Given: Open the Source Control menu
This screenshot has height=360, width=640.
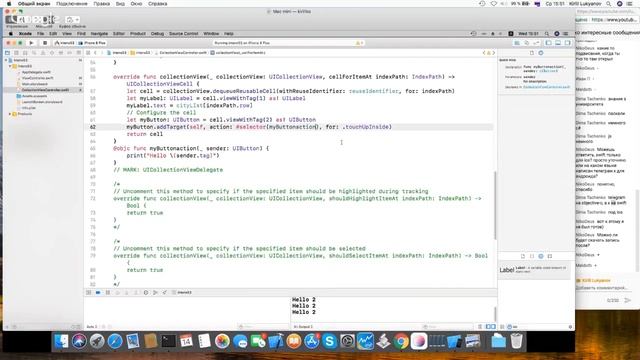Looking at the screenshot, I should (x=183, y=34).
